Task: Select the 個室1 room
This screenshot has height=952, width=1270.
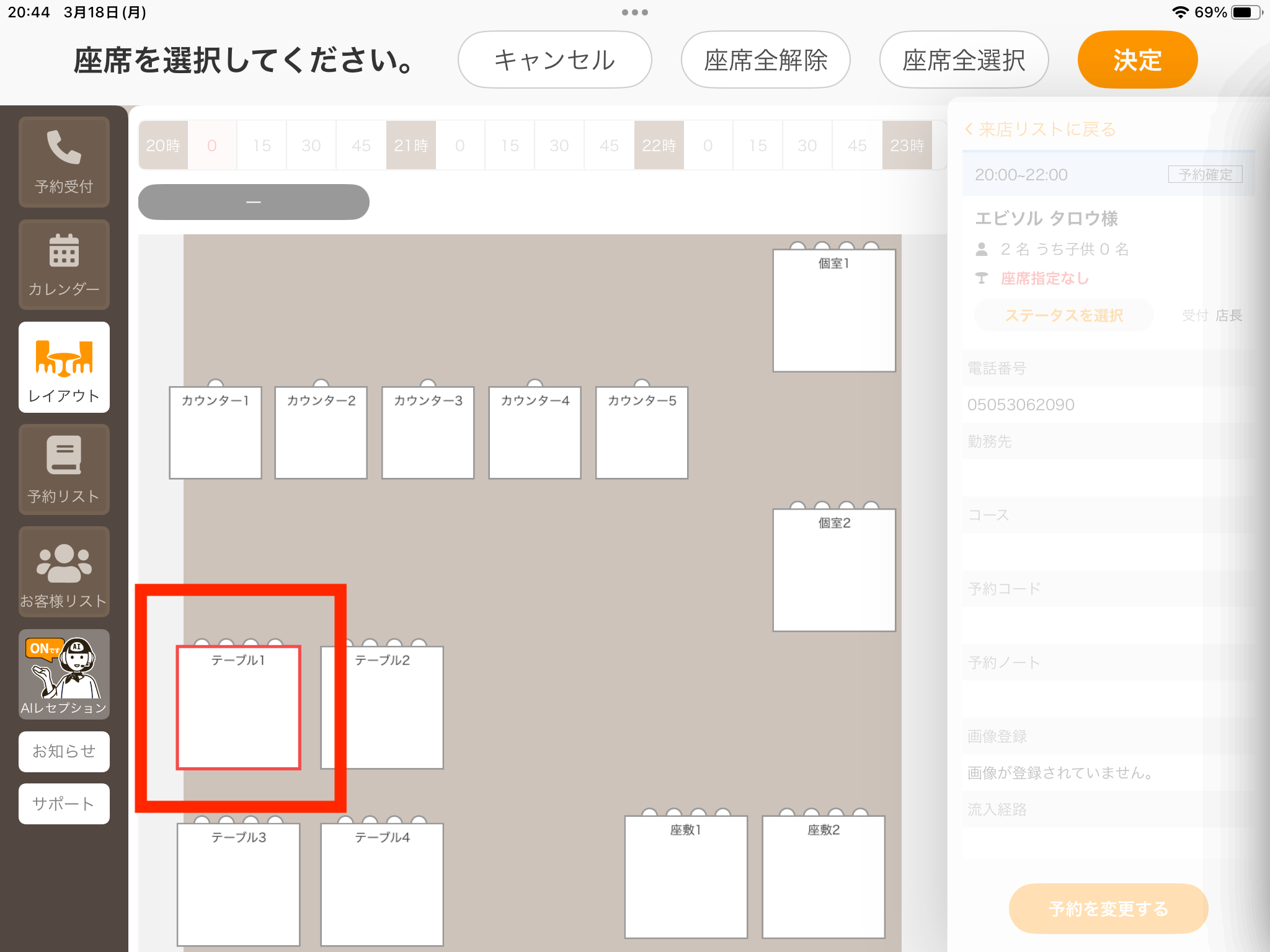Action: point(834,311)
